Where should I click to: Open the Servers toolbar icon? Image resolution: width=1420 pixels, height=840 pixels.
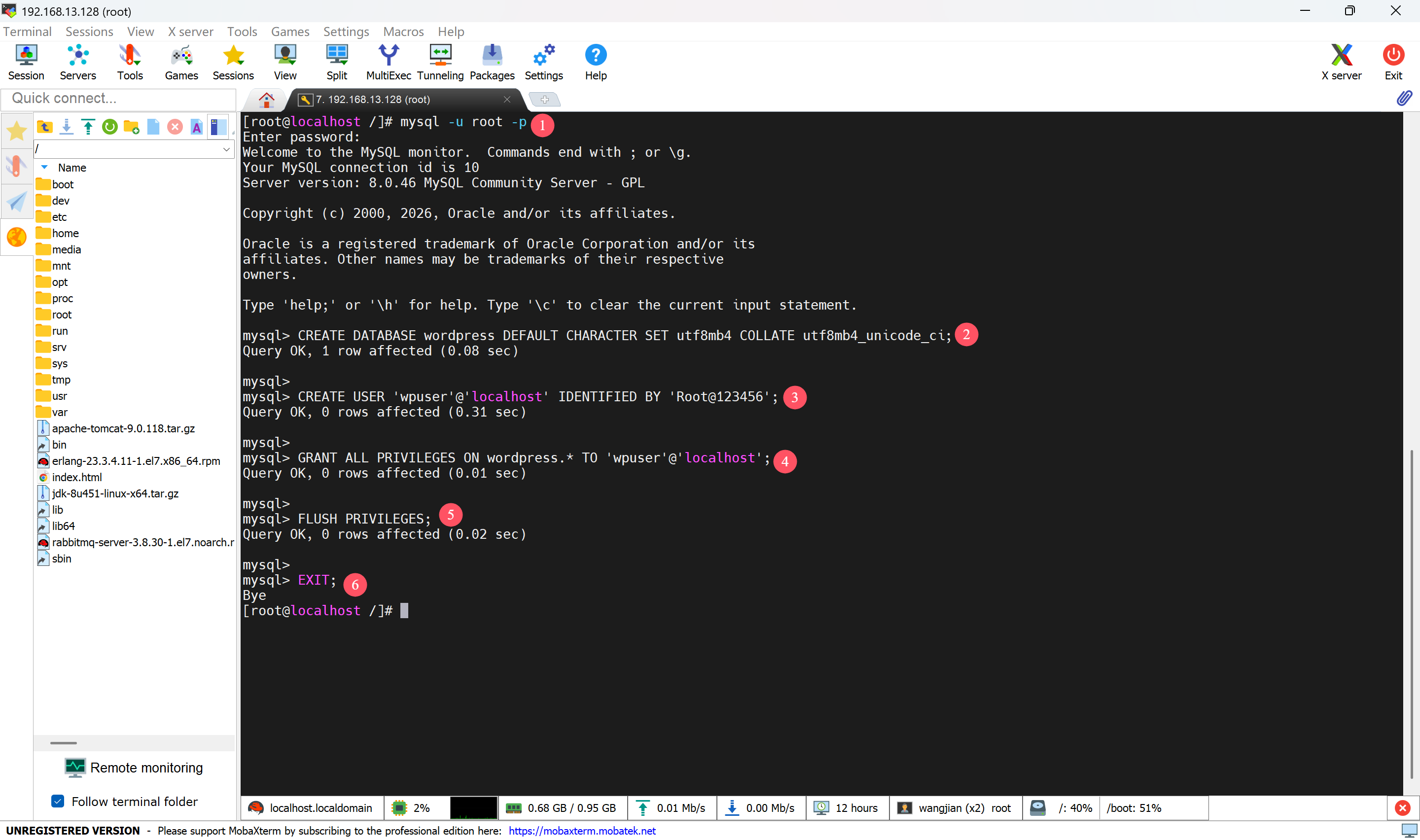(77, 62)
